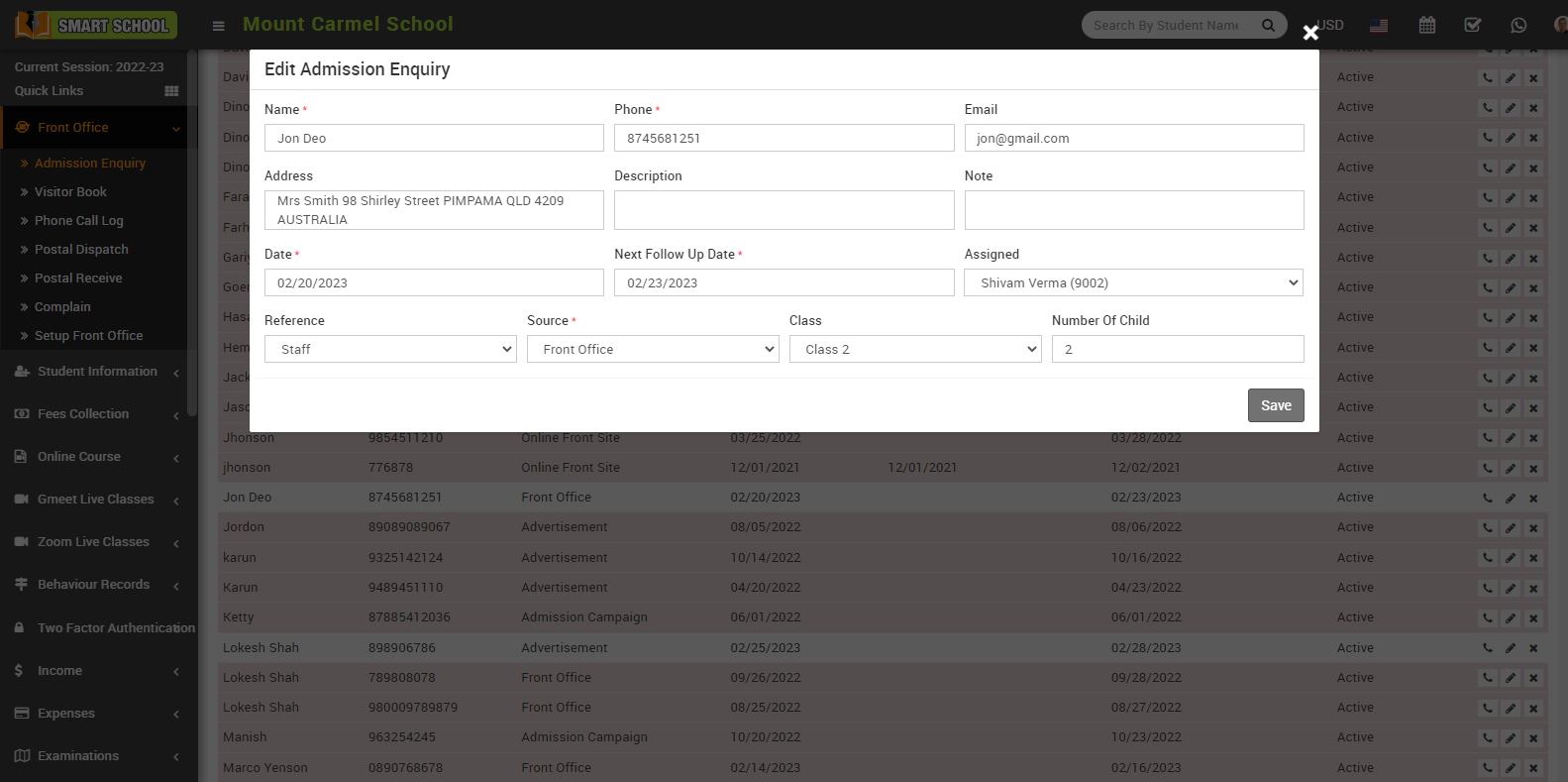Viewport: 1568px width, 782px height.
Task: Open the Class dropdown showing Class 2
Action: pos(914,350)
